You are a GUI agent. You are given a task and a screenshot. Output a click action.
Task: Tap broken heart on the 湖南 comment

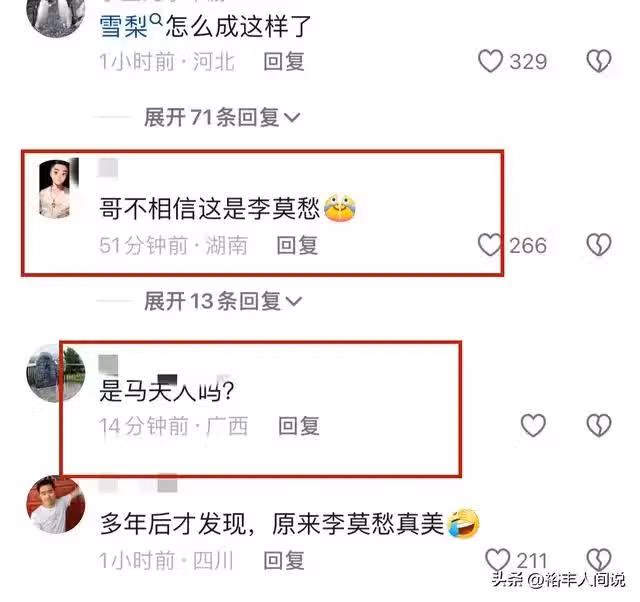click(x=599, y=245)
